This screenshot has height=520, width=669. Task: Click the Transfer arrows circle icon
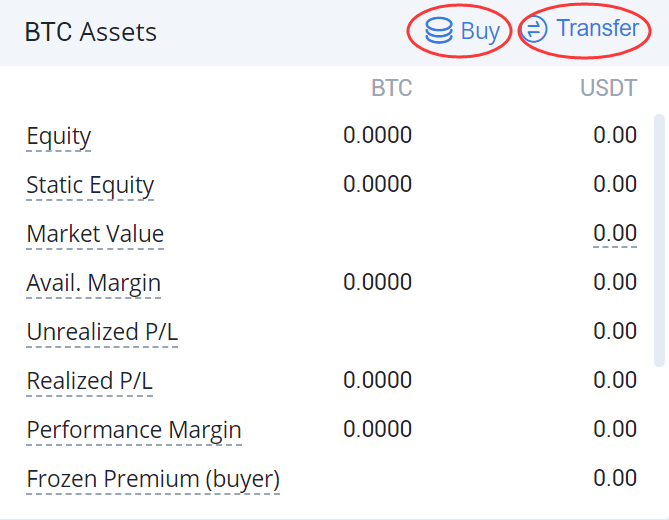click(534, 29)
